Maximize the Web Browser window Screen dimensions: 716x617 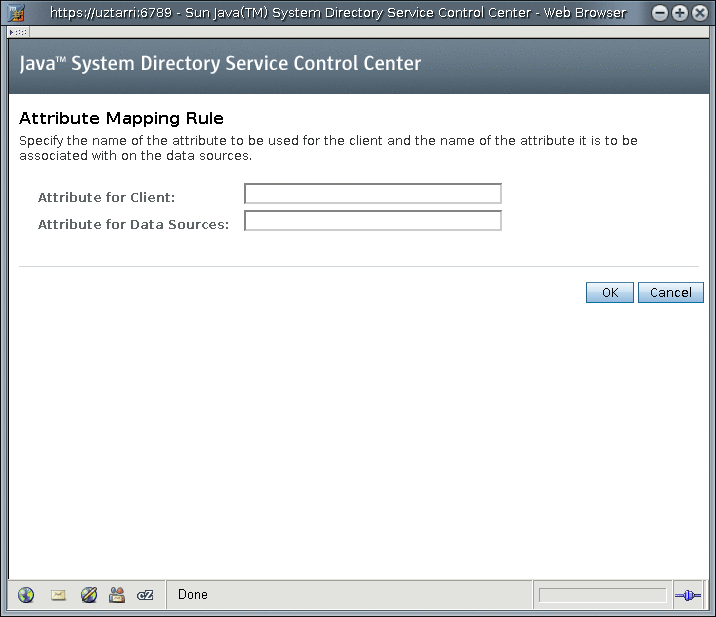coord(679,13)
